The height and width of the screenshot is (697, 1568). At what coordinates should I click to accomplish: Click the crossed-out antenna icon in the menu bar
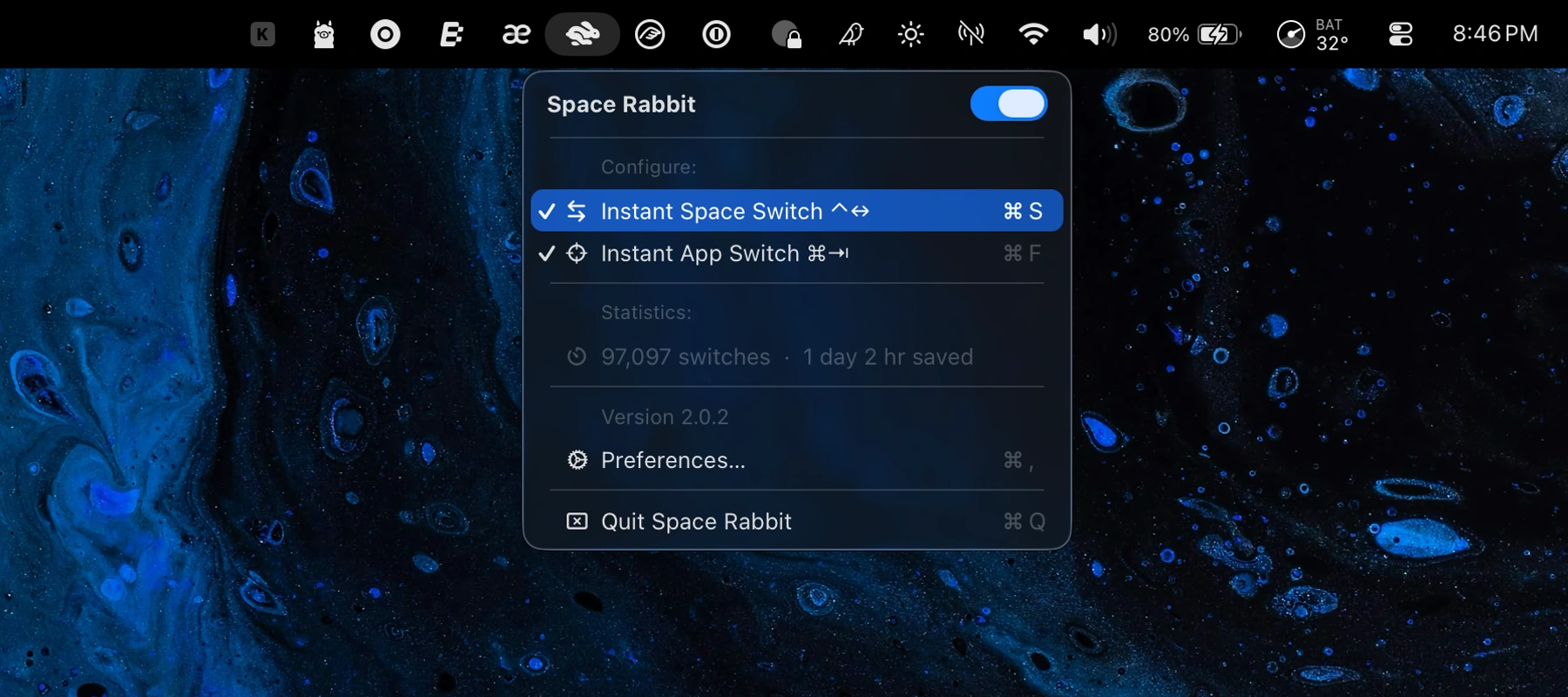click(971, 35)
